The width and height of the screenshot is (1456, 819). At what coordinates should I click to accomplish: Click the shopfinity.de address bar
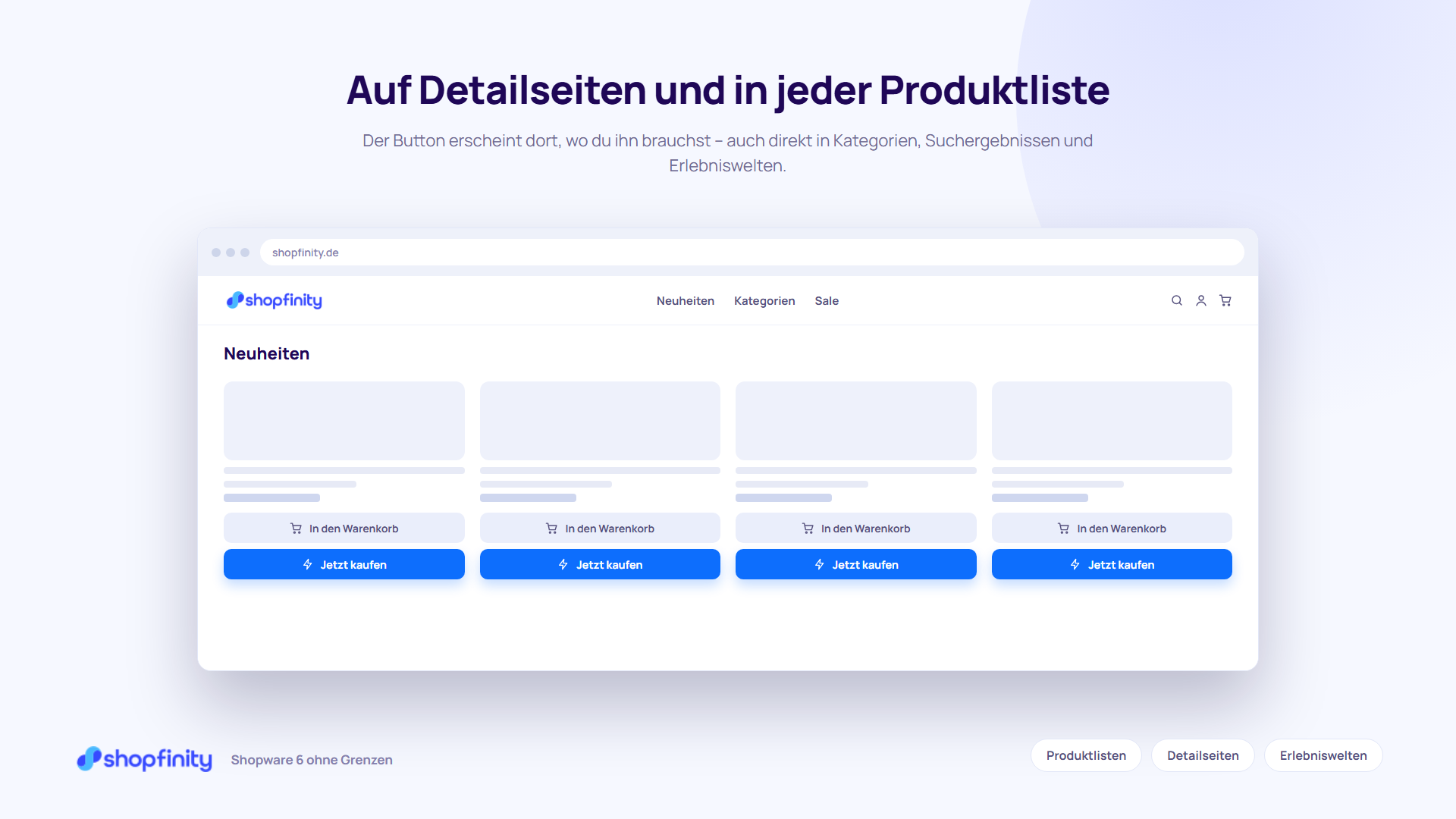(752, 253)
